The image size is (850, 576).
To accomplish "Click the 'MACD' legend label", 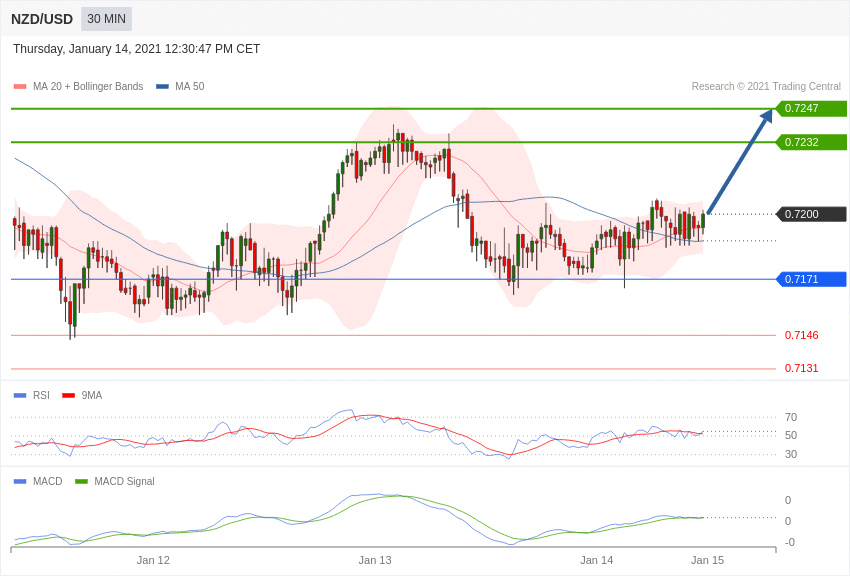I will click(48, 481).
